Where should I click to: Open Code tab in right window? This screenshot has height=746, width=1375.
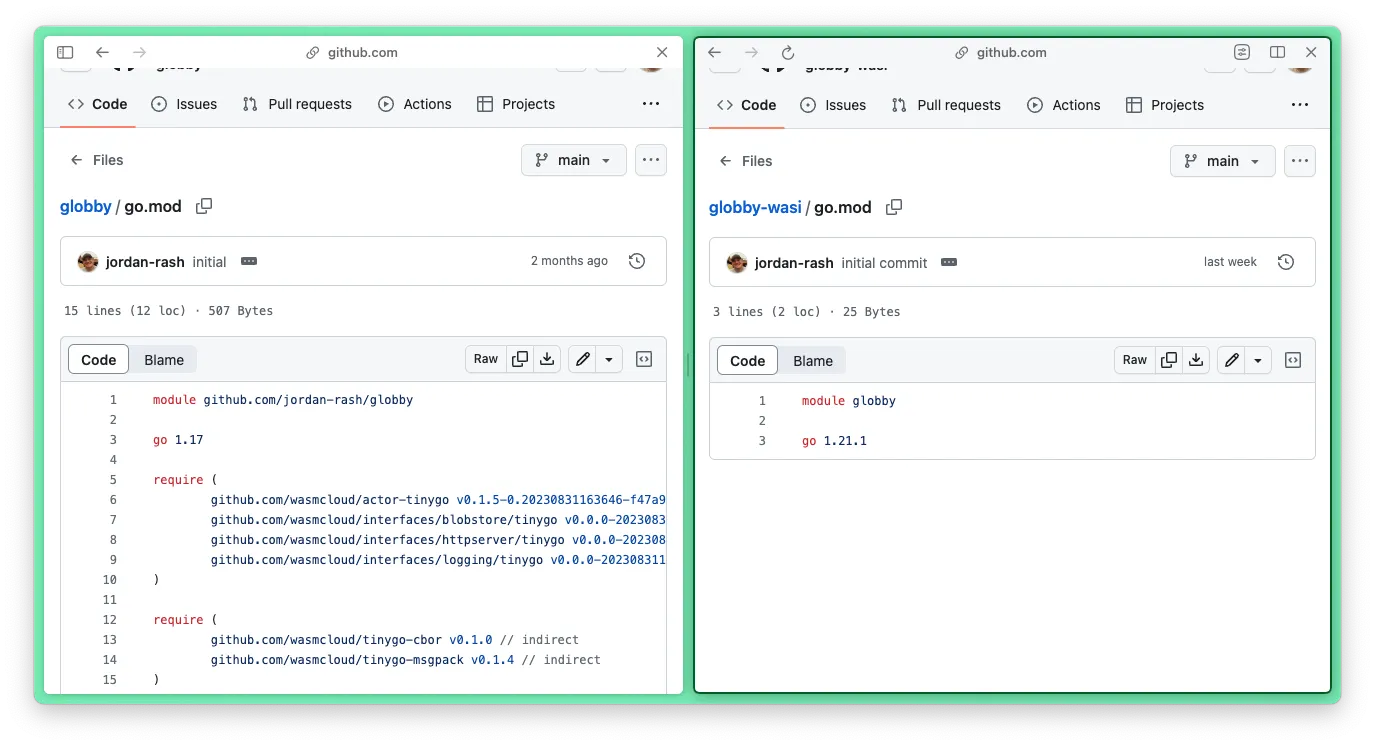coord(746,105)
